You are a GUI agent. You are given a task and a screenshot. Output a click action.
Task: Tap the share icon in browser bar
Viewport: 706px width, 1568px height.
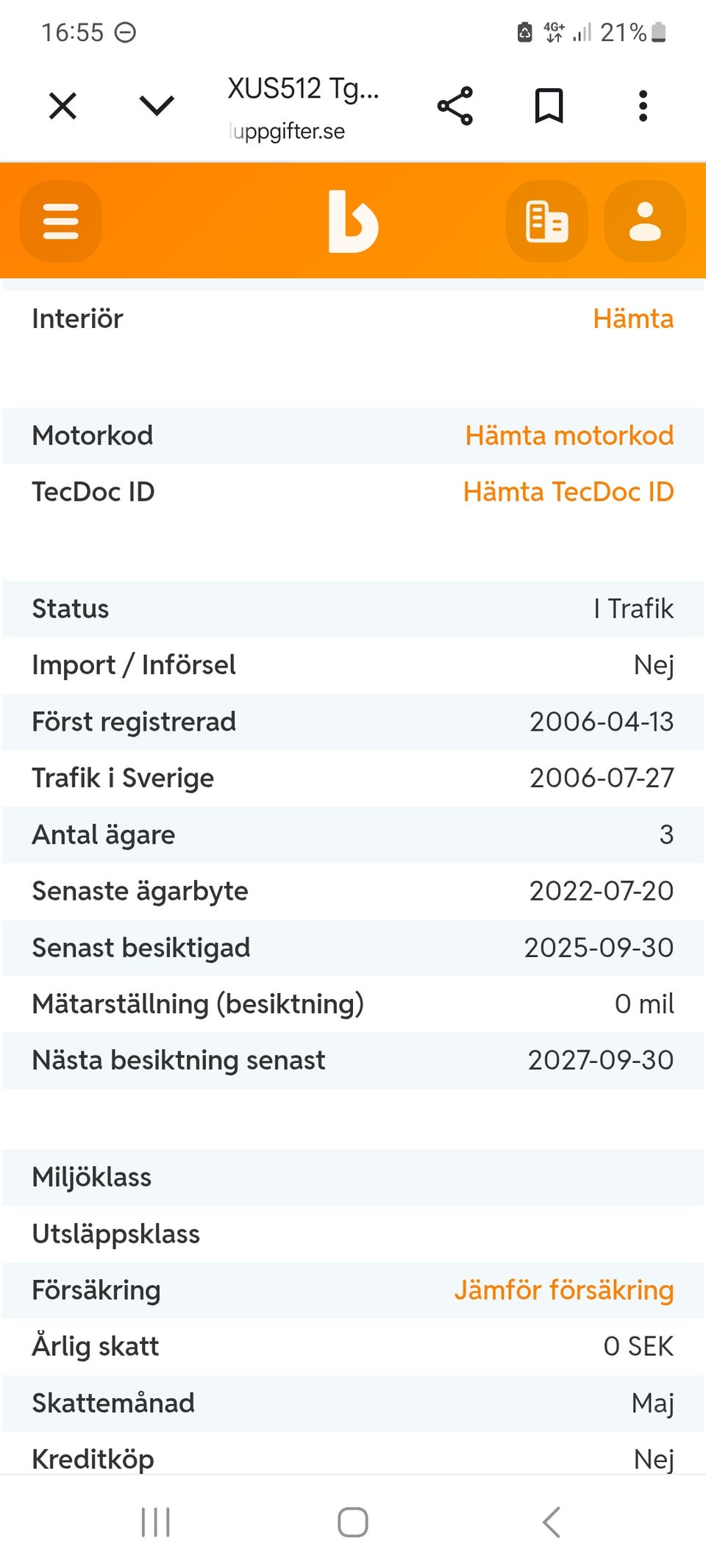coord(455,106)
